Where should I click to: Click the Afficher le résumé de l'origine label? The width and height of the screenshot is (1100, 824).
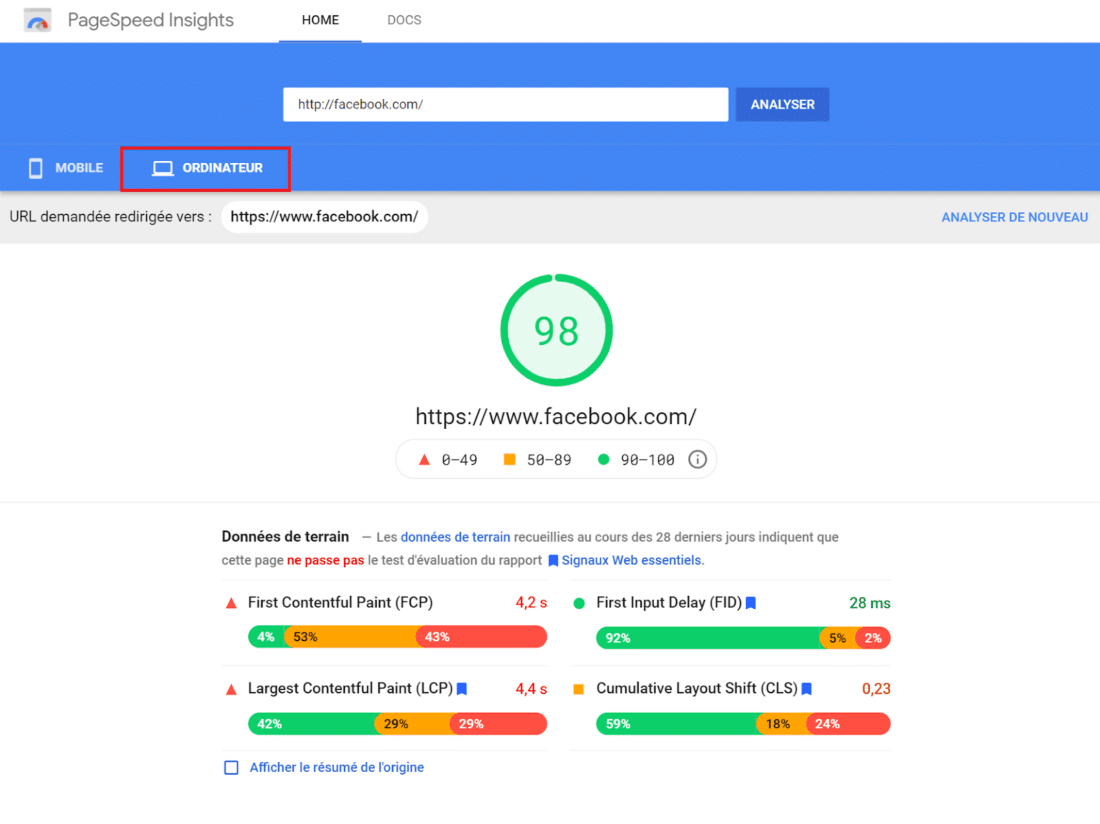[x=337, y=767]
